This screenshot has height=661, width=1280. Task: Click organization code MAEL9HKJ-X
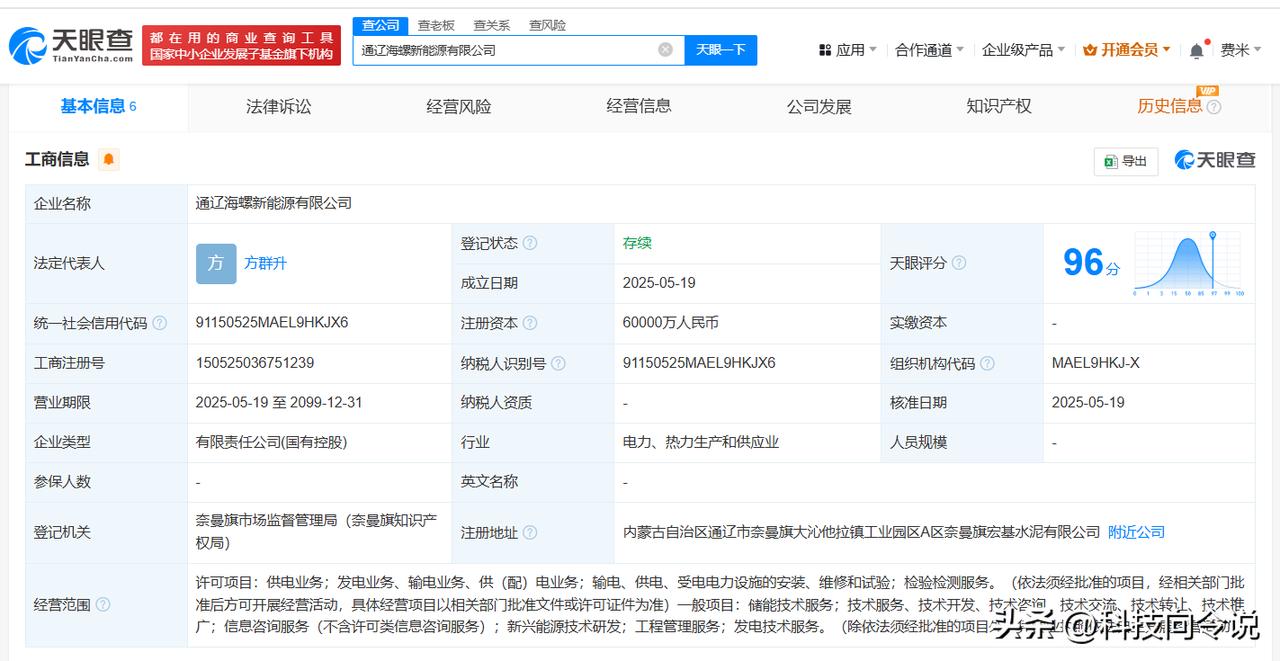tap(1095, 362)
